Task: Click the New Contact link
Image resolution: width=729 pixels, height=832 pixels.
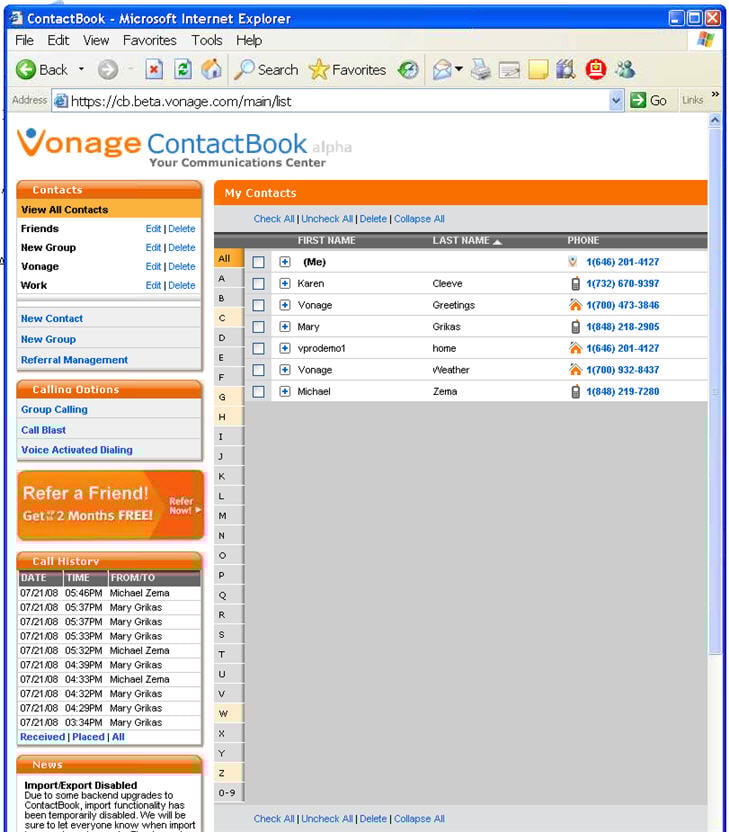Action: (x=52, y=319)
